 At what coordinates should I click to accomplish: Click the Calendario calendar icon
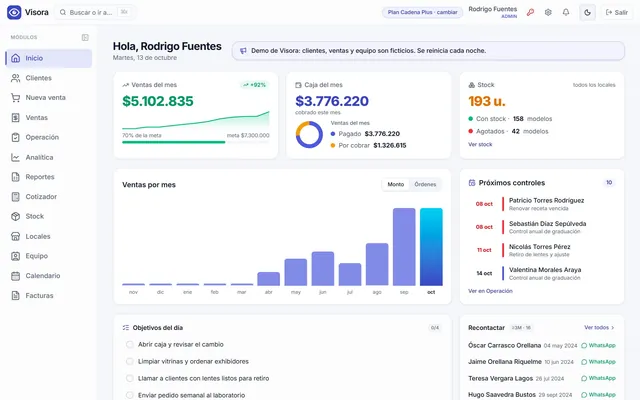tap(16, 276)
